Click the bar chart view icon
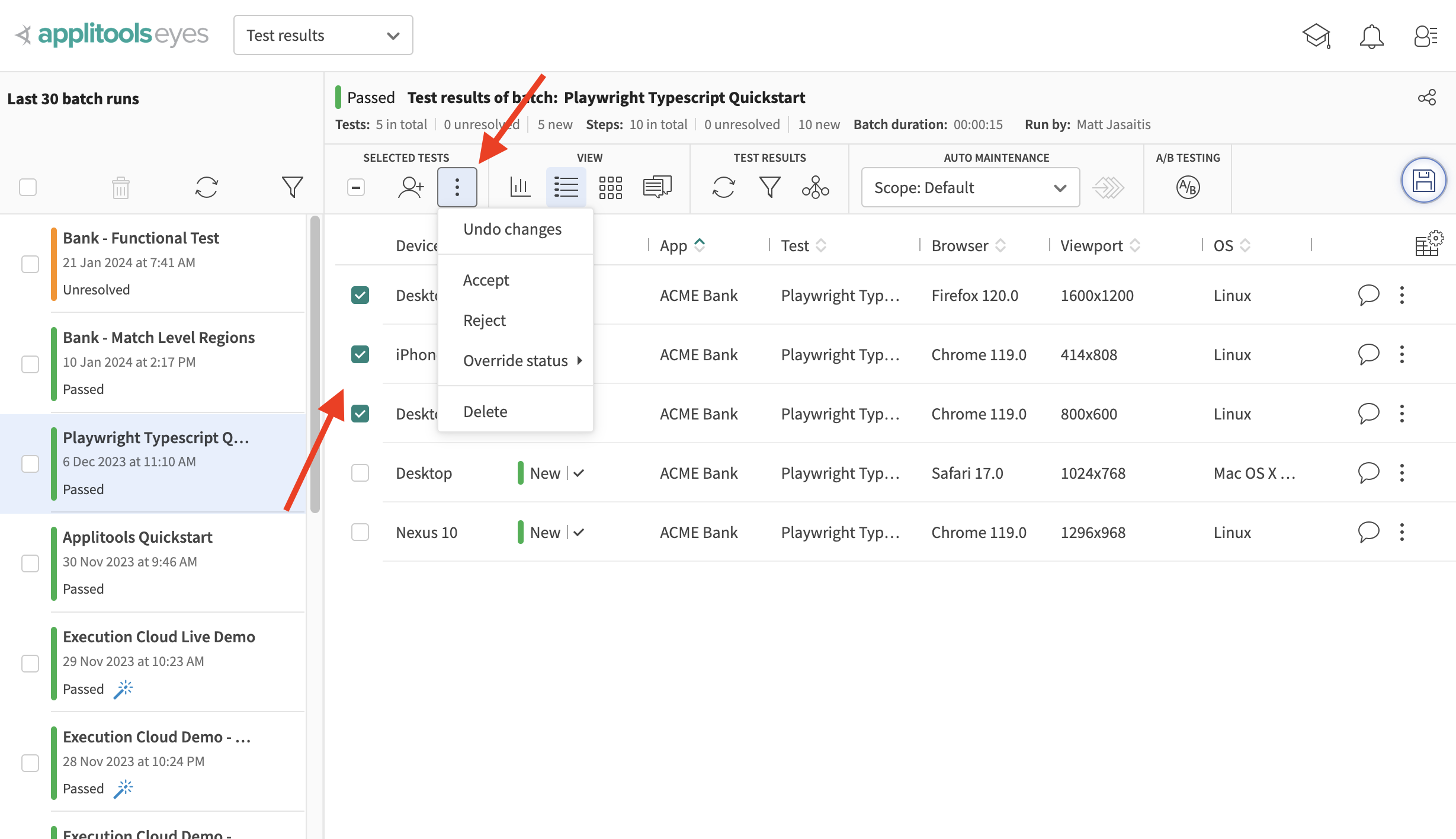The height and width of the screenshot is (839, 1456). 519,187
